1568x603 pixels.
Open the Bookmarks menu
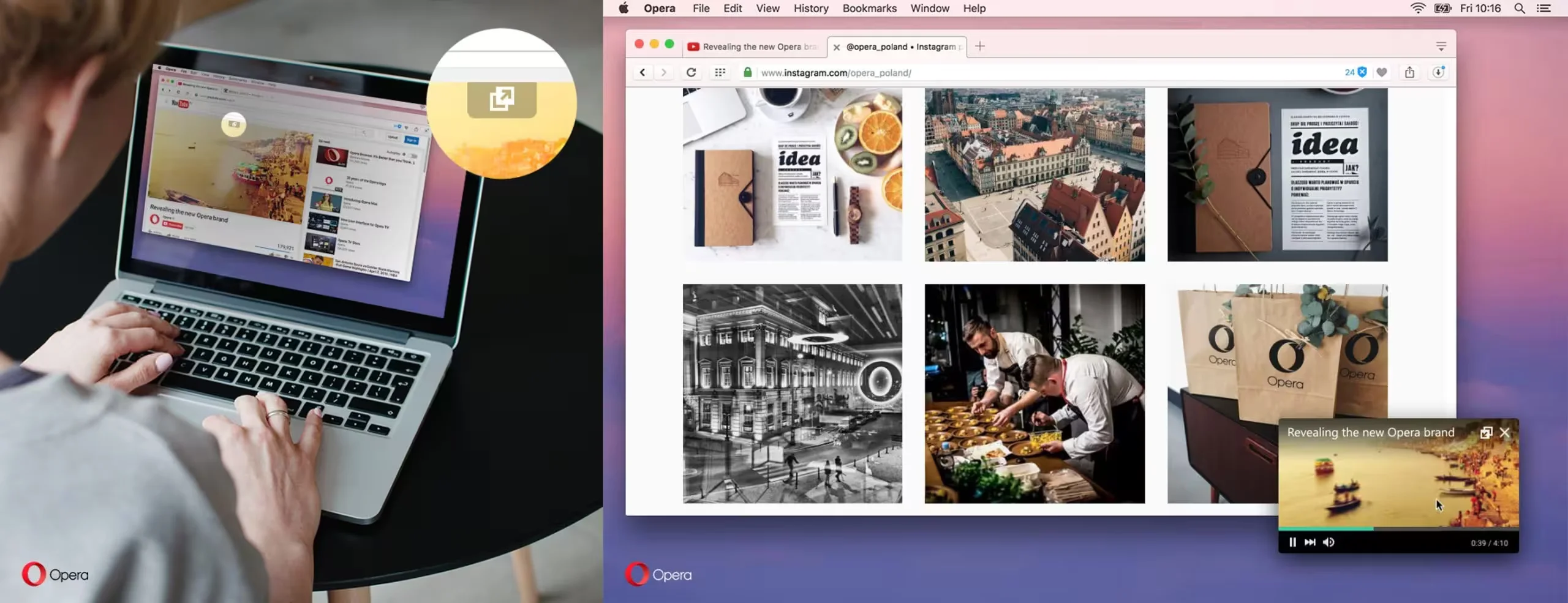tap(869, 9)
